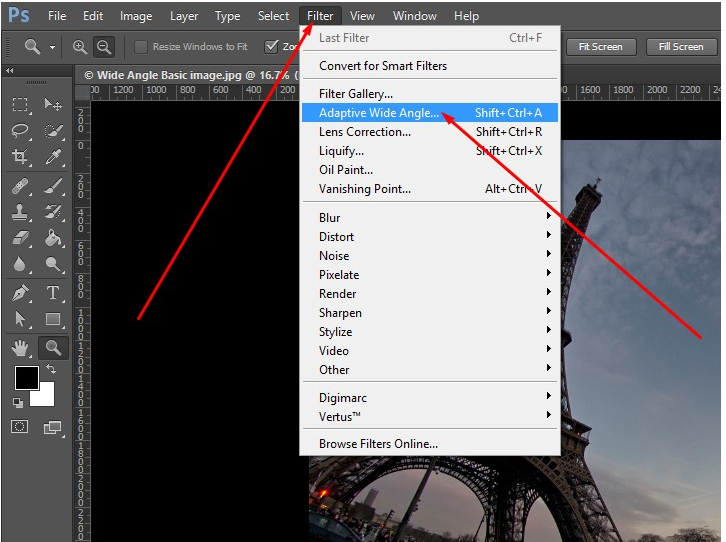Choose Oil Paint filter
This screenshot has width=726, height=542.
pyautogui.click(x=430, y=169)
